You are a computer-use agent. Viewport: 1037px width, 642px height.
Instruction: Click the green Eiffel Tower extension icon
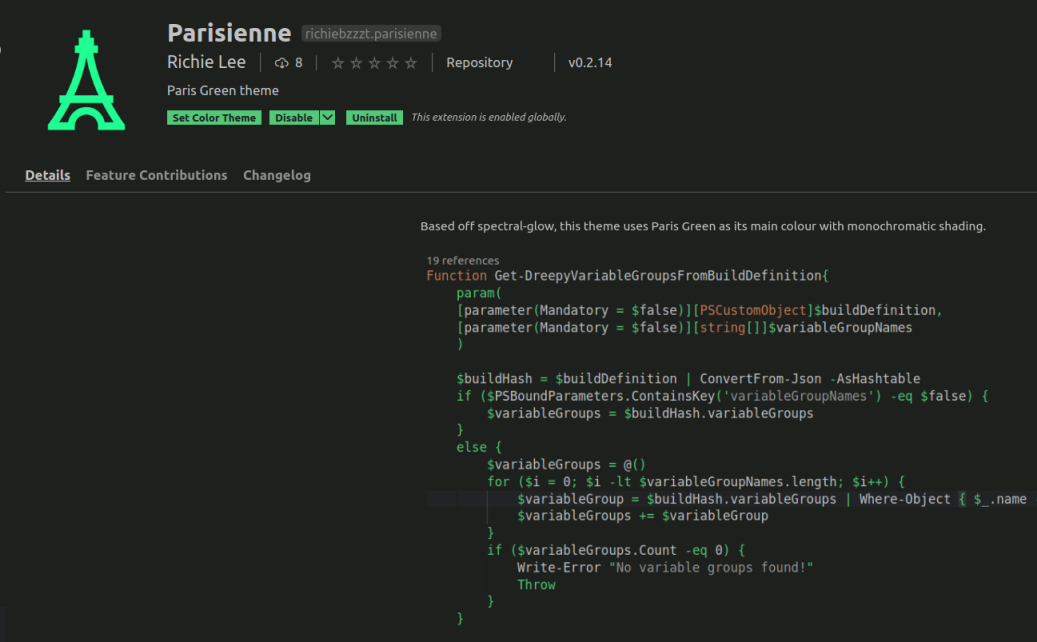coord(86,80)
